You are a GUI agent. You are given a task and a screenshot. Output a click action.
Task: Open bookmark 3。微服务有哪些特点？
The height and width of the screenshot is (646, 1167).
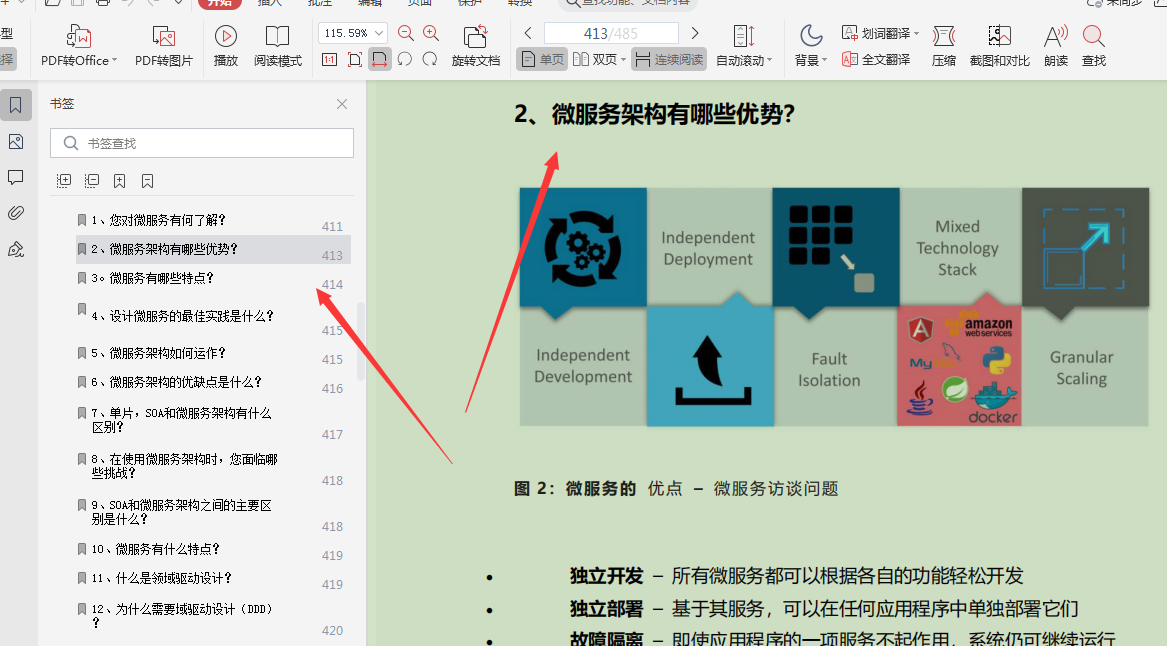click(x=153, y=278)
